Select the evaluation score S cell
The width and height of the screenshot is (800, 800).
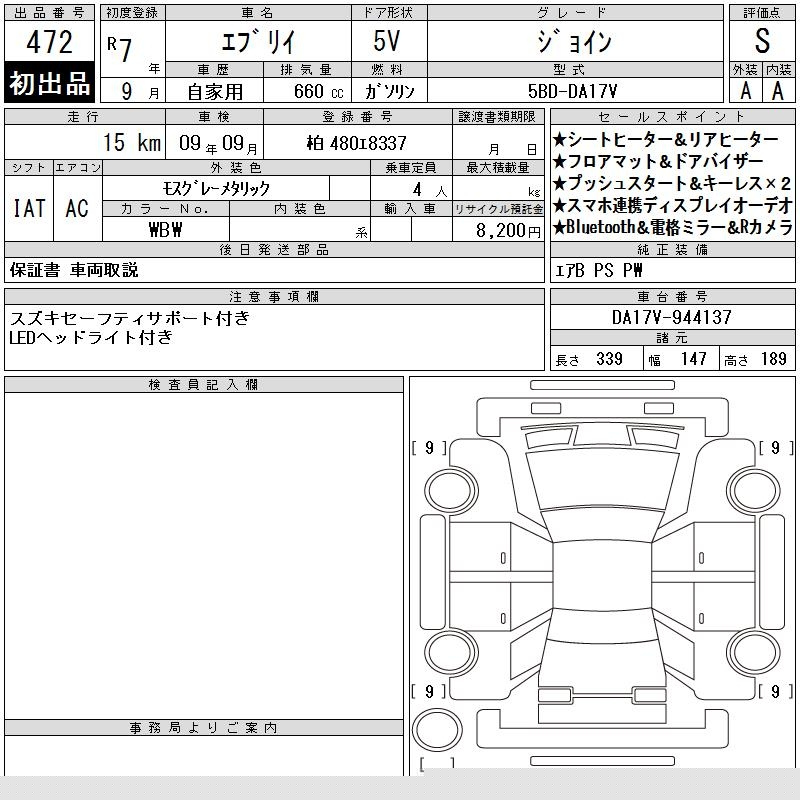(762, 42)
